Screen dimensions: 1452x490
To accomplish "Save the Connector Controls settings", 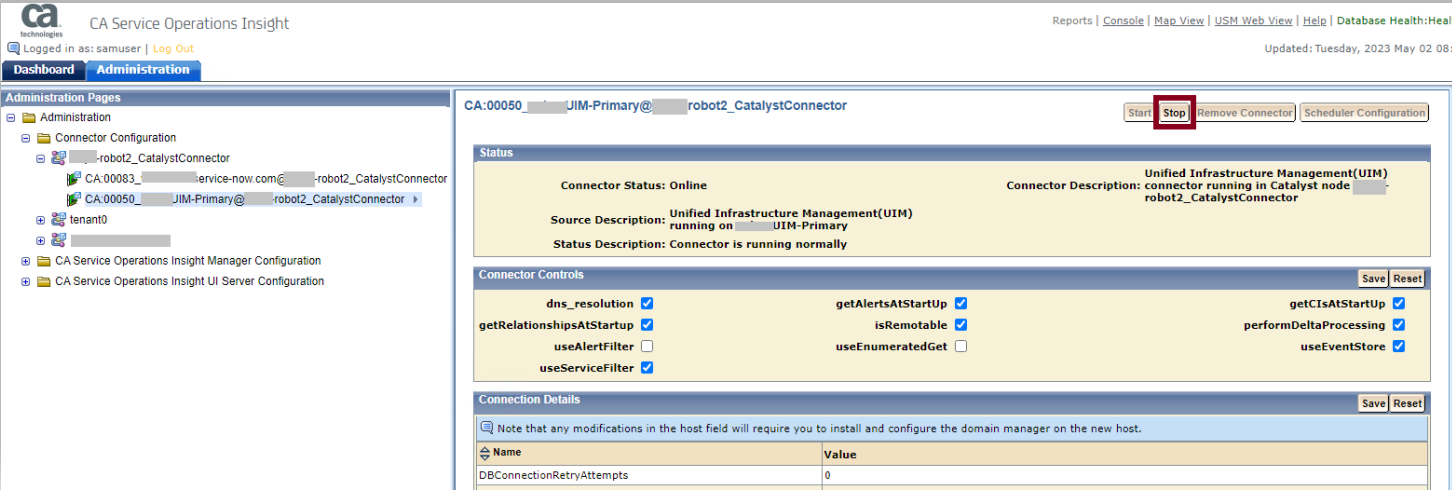I will pos(1373,278).
